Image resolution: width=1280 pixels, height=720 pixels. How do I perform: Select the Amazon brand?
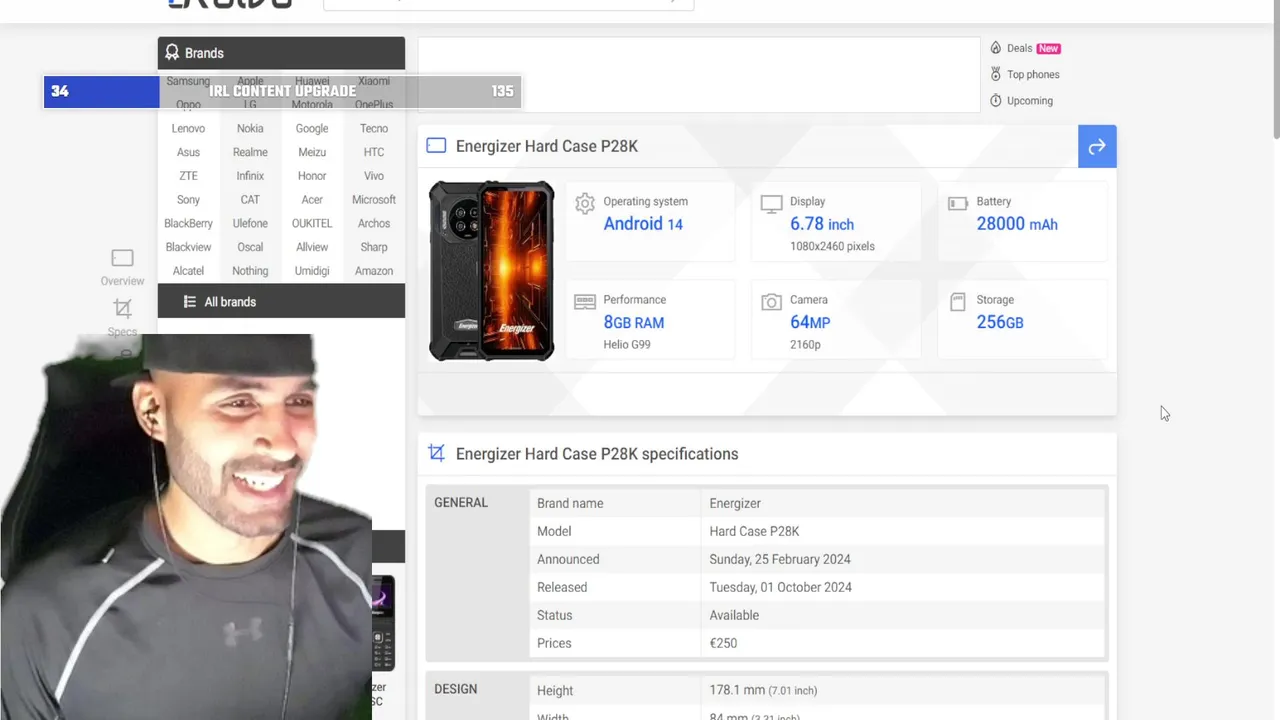[x=374, y=271]
